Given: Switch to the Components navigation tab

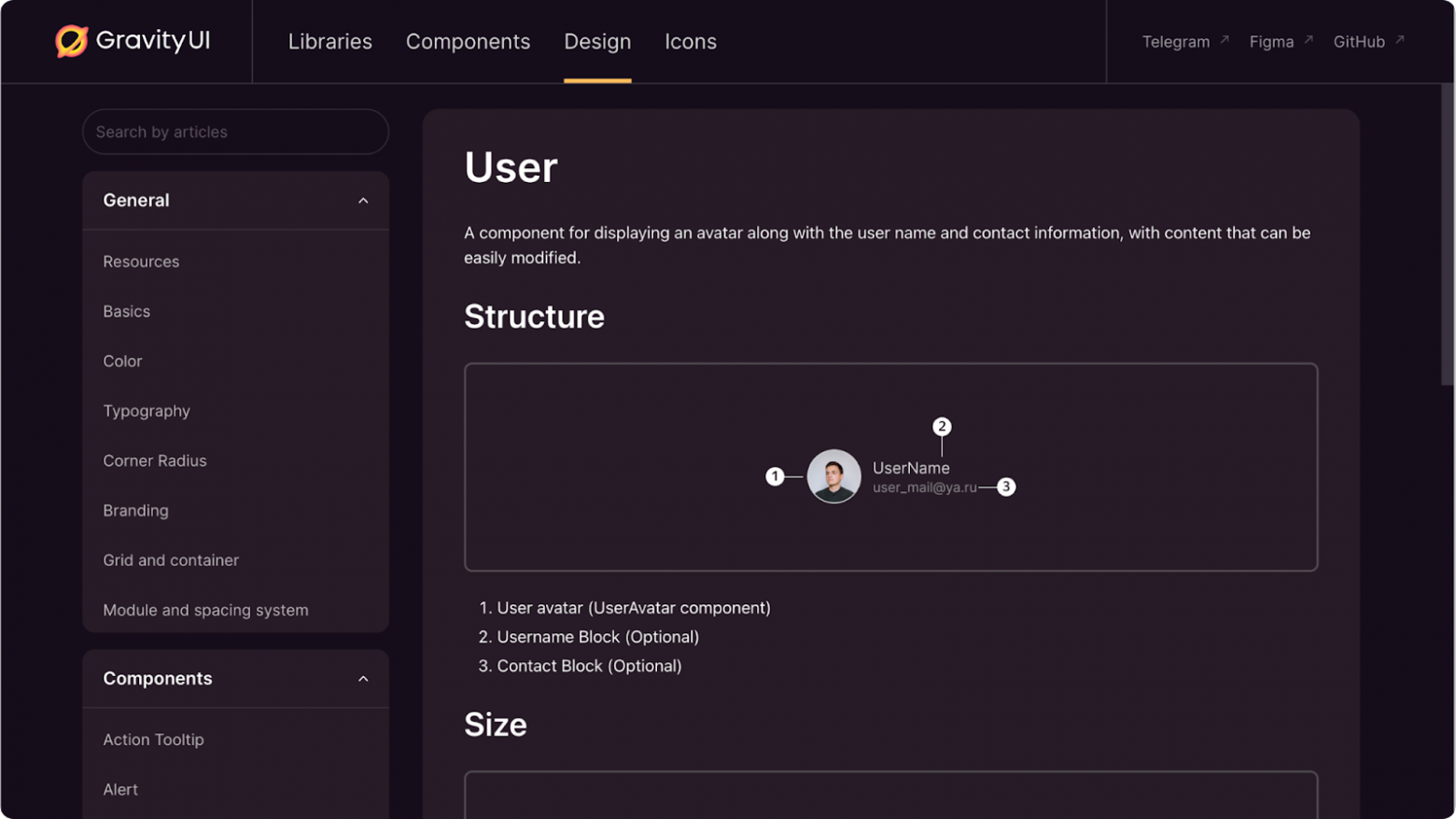Looking at the screenshot, I should [x=468, y=42].
